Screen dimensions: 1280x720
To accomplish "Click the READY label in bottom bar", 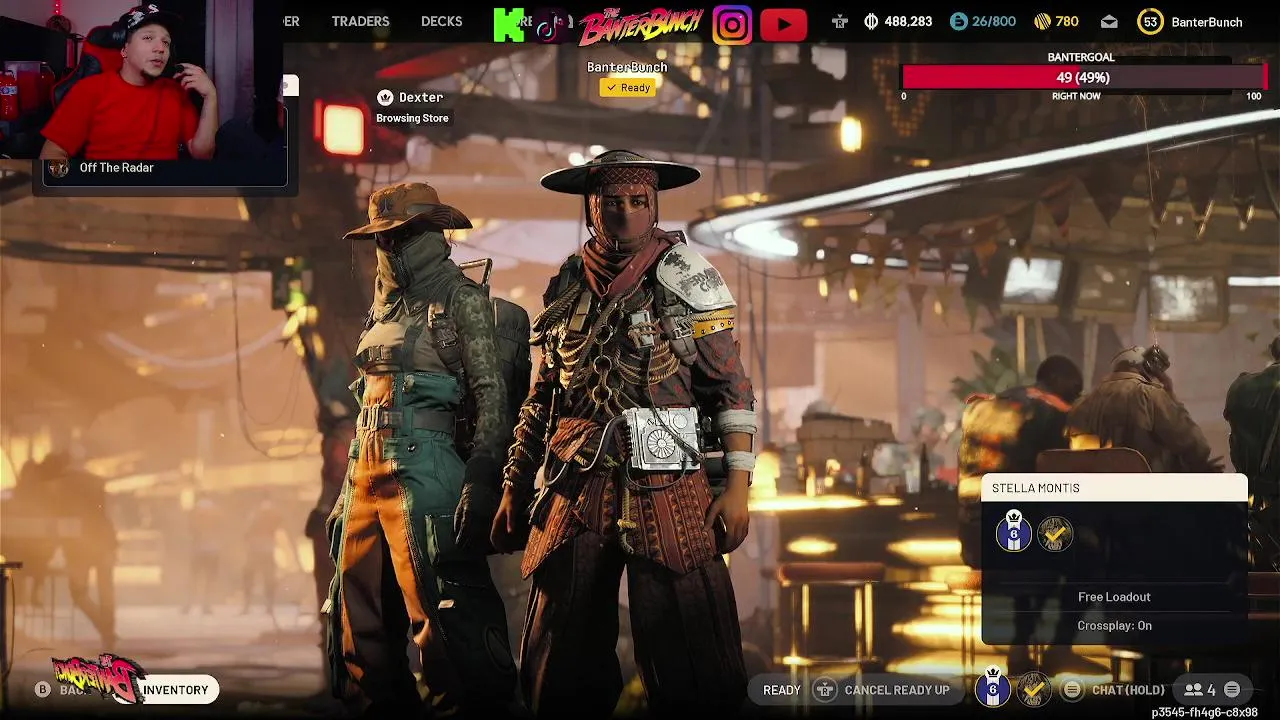I will pos(782,690).
